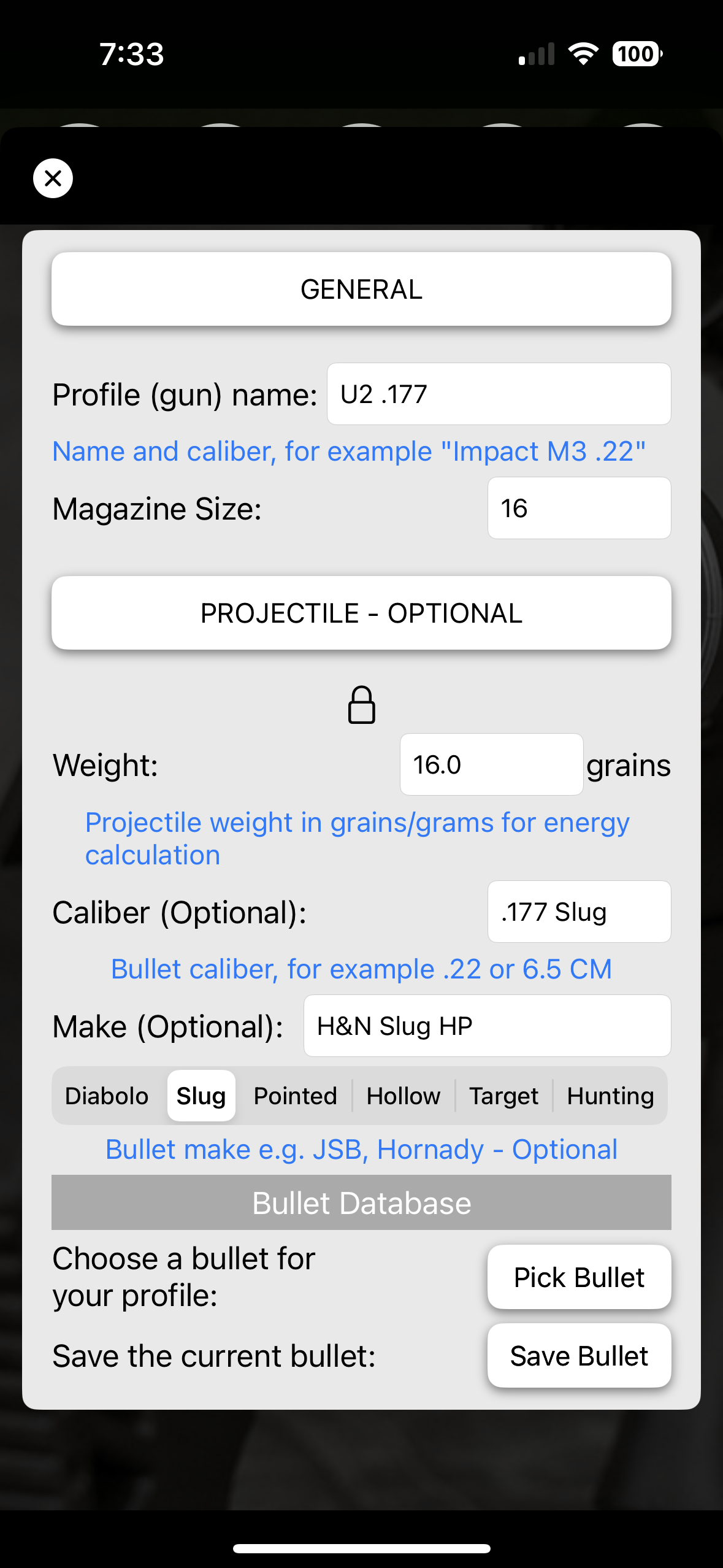Tap the battery indicator showing 100
The height and width of the screenshot is (1568, 723).
pos(637,54)
